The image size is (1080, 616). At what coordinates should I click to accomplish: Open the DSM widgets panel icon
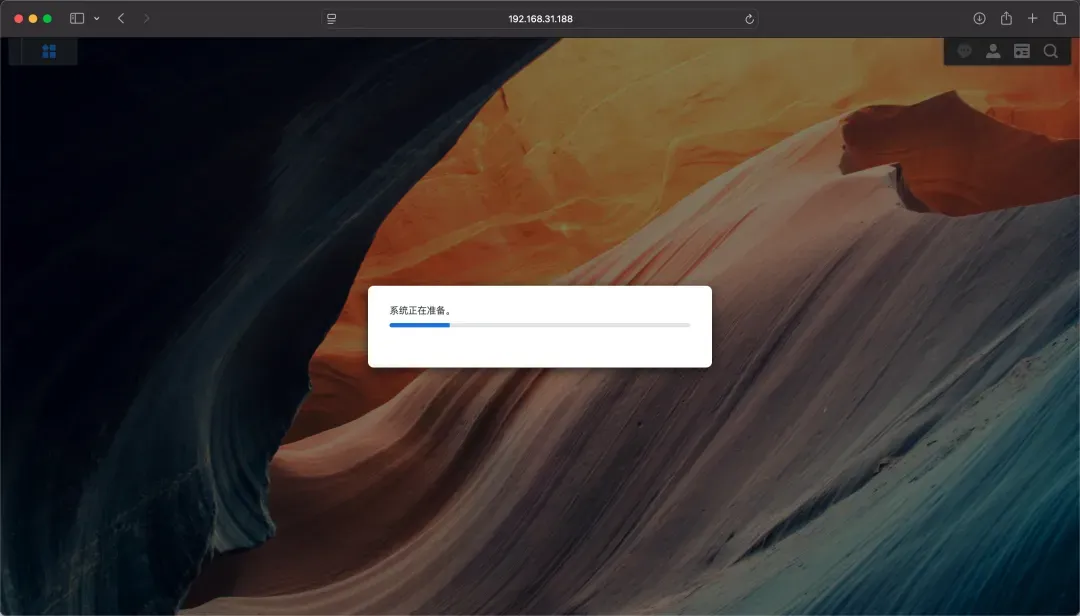(x=1022, y=51)
